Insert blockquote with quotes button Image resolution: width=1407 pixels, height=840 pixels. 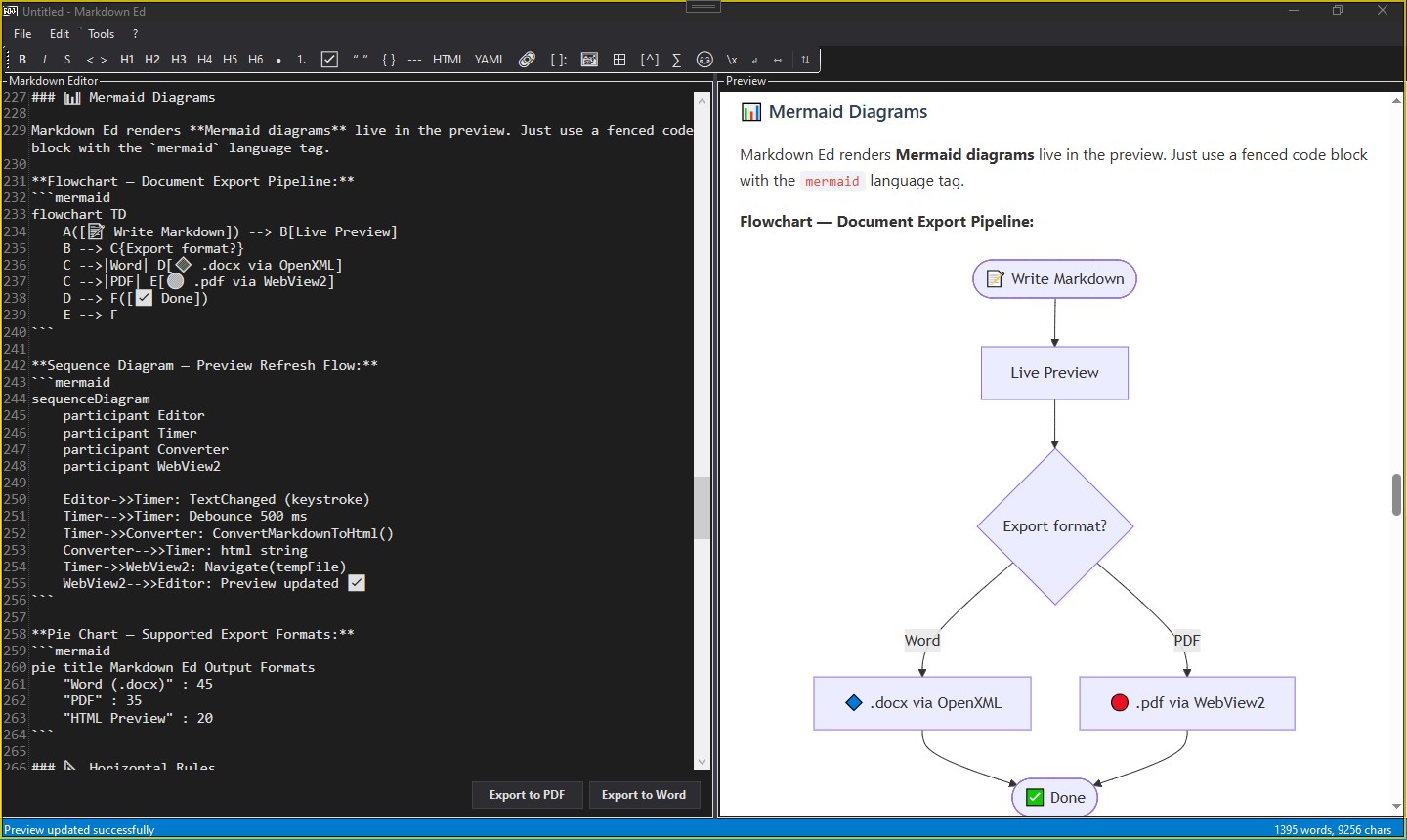click(x=361, y=60)
